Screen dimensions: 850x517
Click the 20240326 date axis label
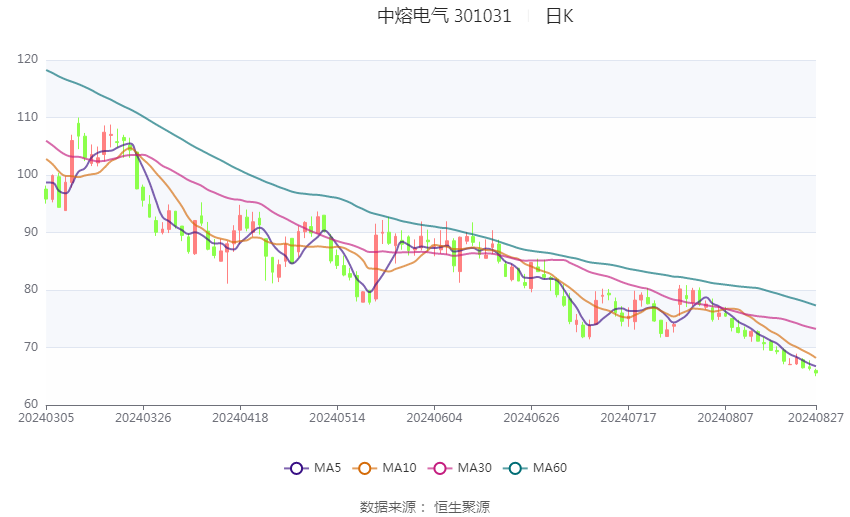143,418
